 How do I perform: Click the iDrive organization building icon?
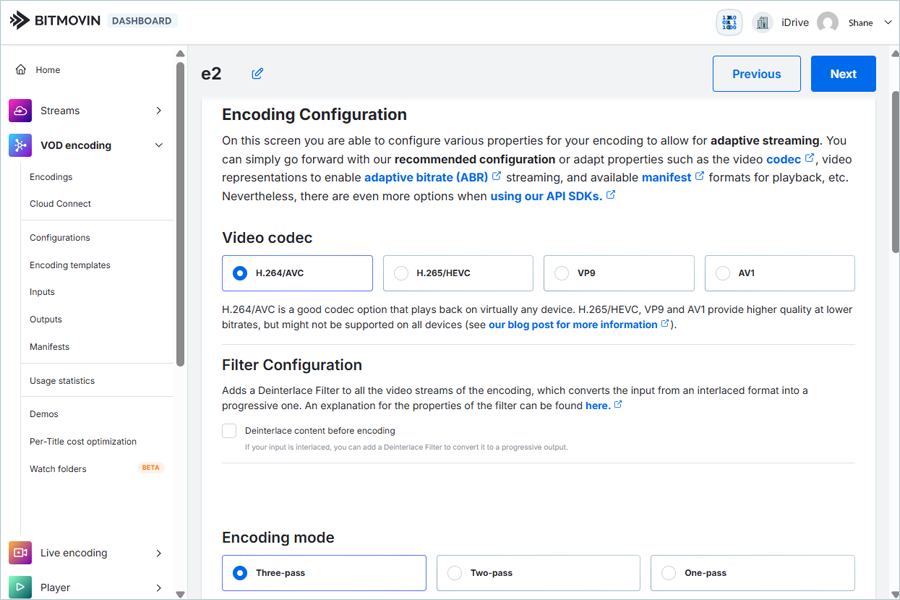point(762,23)
